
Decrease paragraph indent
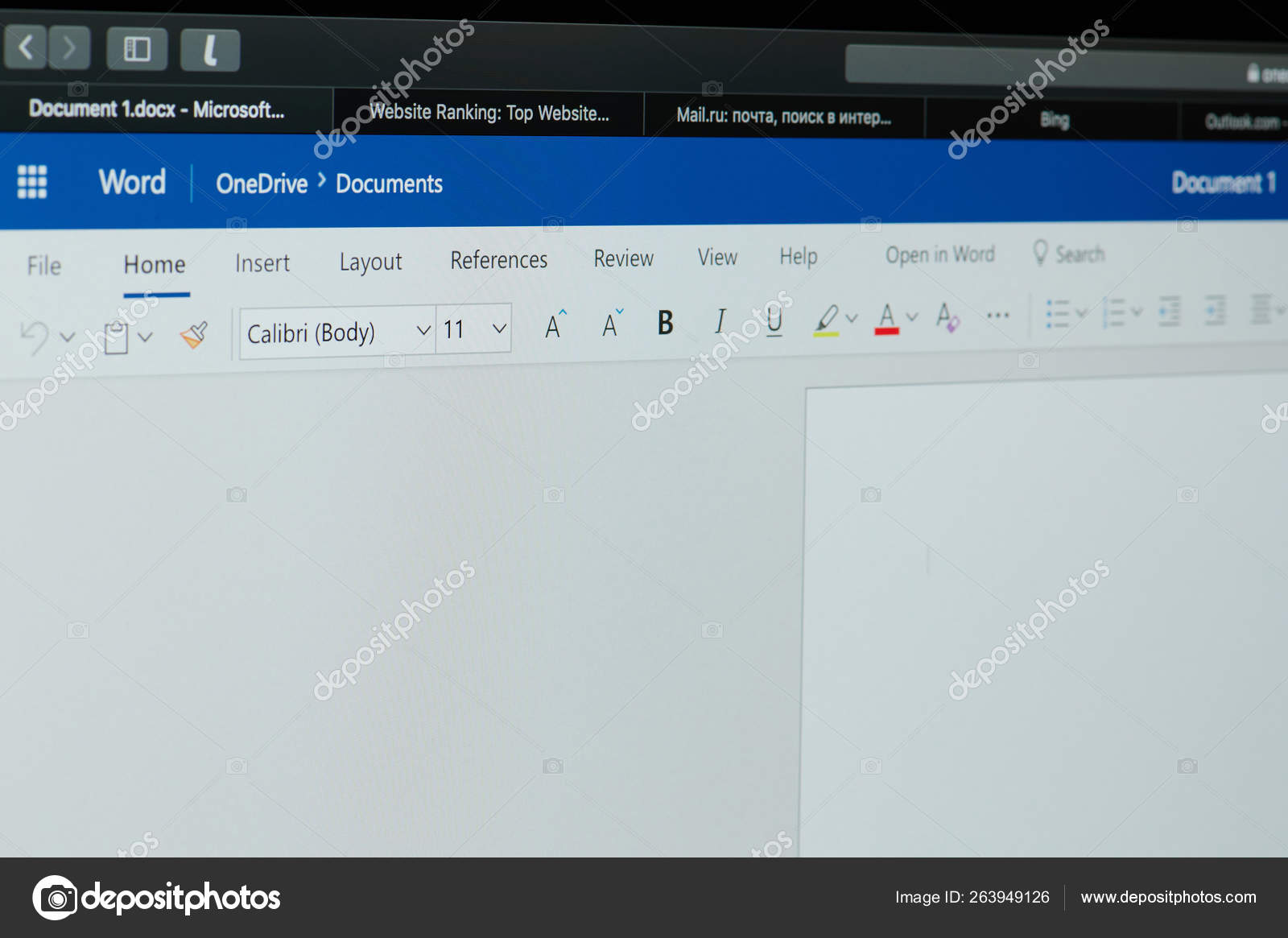(1169, 311)
